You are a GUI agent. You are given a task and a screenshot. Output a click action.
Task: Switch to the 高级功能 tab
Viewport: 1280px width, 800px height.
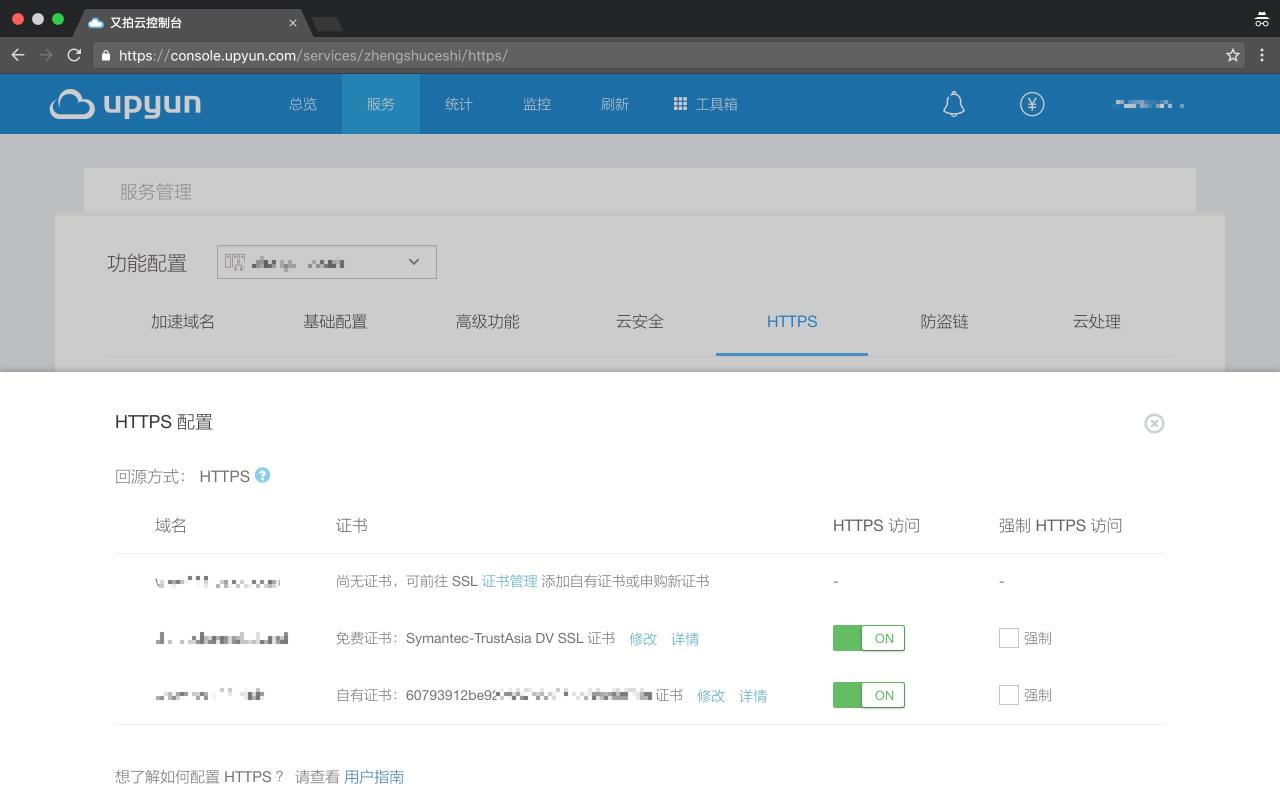tap(487, 321)
